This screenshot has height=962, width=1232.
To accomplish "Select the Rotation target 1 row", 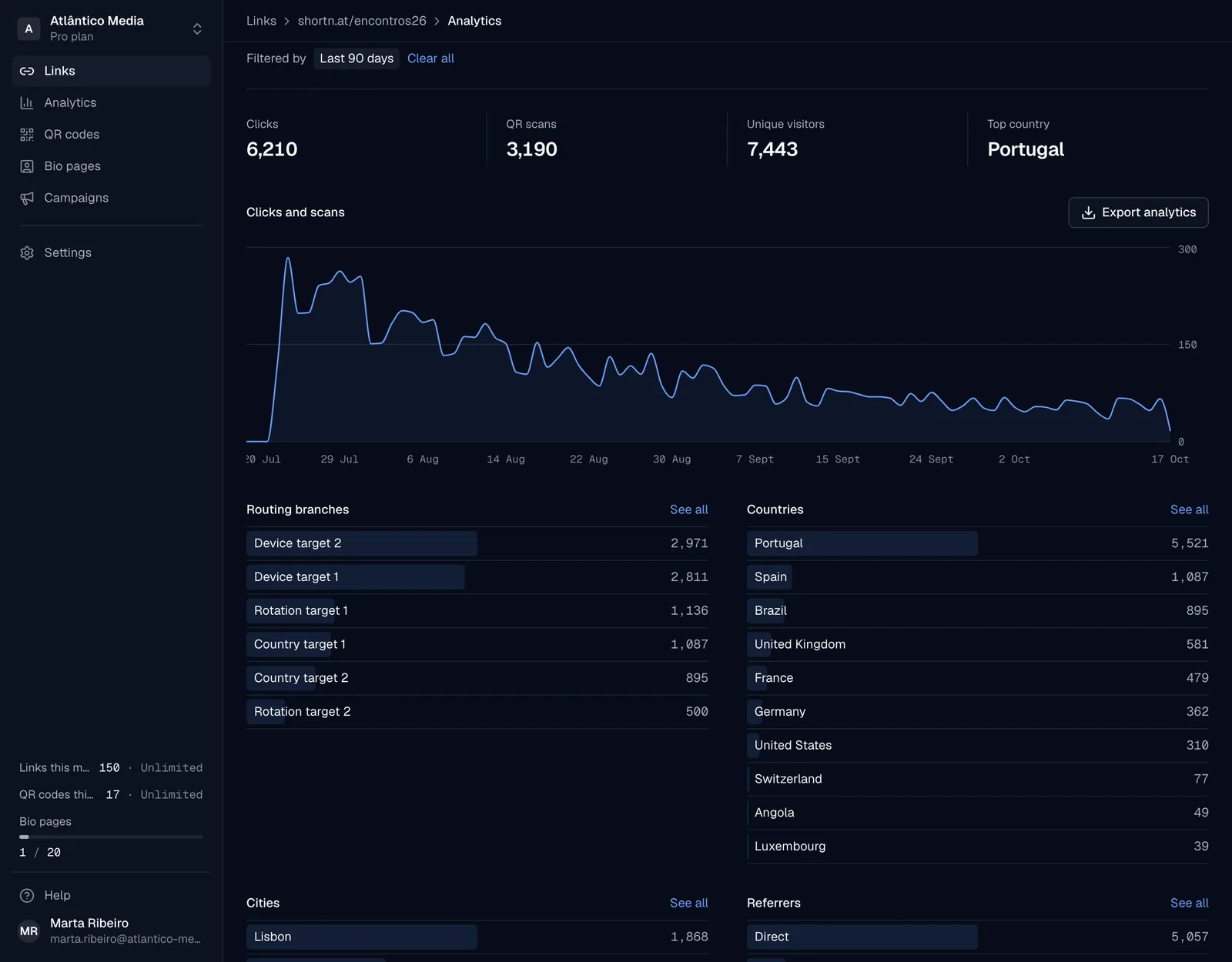I will coord(477,611).
